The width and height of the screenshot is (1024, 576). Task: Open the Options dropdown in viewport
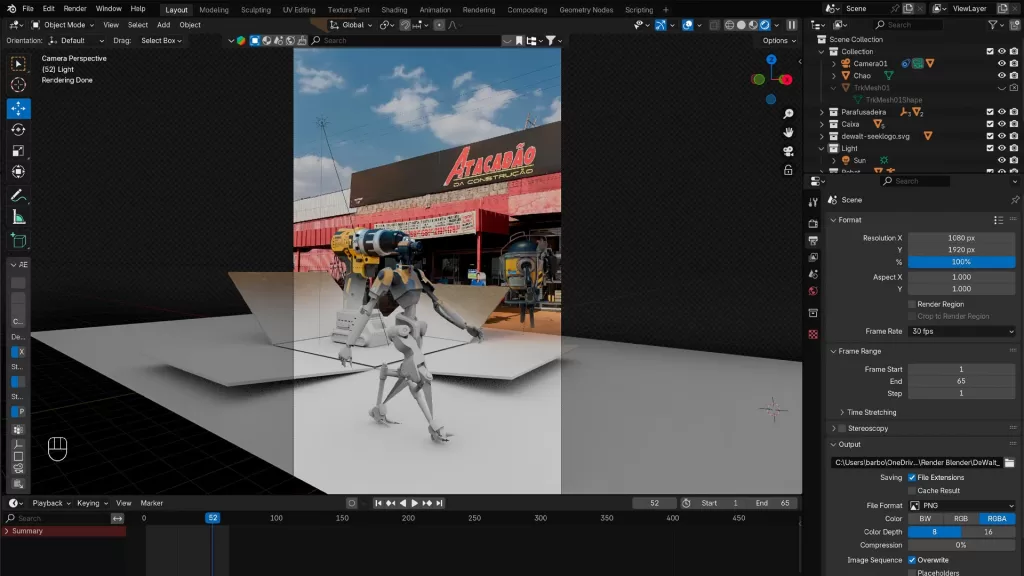(779, 40)
